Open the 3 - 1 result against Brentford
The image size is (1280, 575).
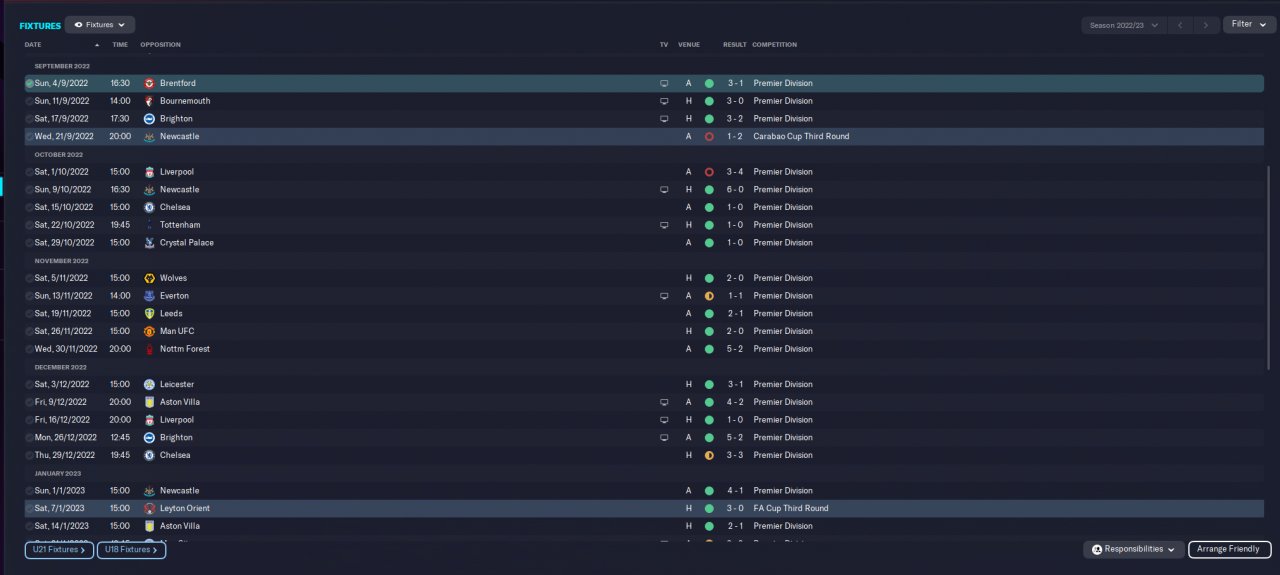click(x=735, y=84)
